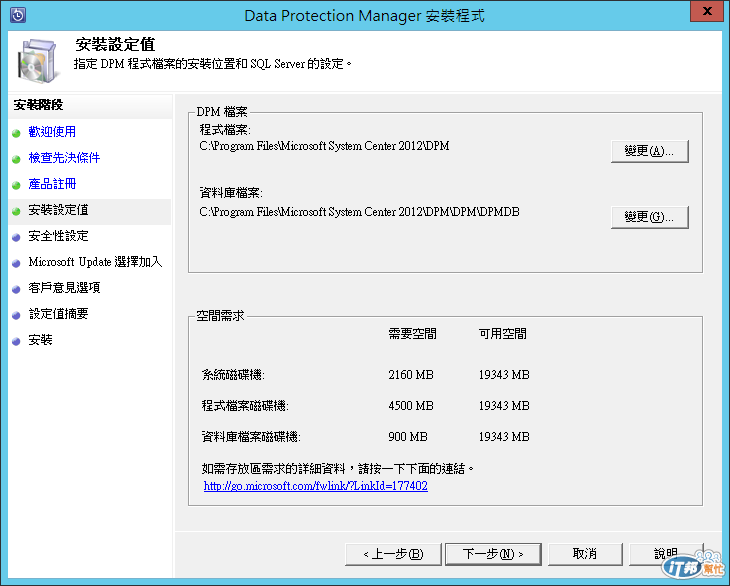Click green bullet beside 產品註冊
This screenshot has height=586, width=730.
[16, 185]
